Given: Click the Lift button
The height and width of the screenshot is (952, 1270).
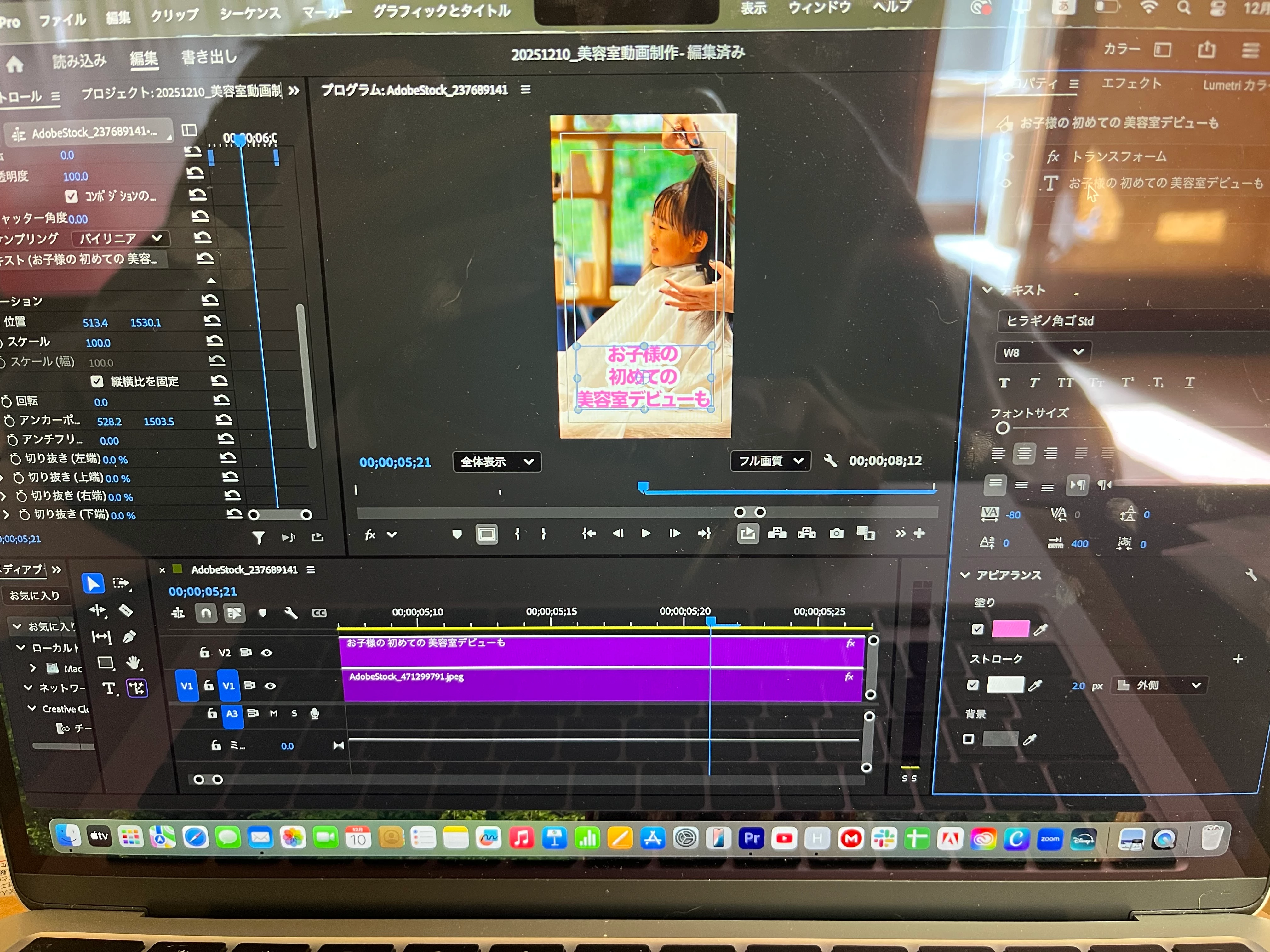Looking at the screenshot, I should point(777,533).
